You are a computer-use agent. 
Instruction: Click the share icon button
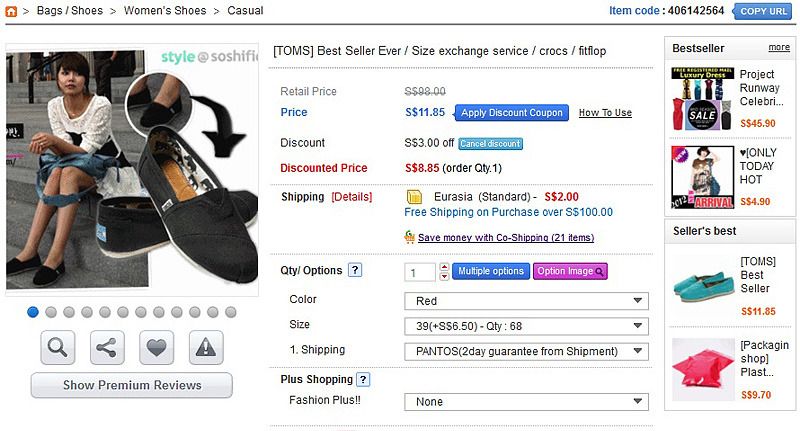pyautogui.click(x=107, y=348)
